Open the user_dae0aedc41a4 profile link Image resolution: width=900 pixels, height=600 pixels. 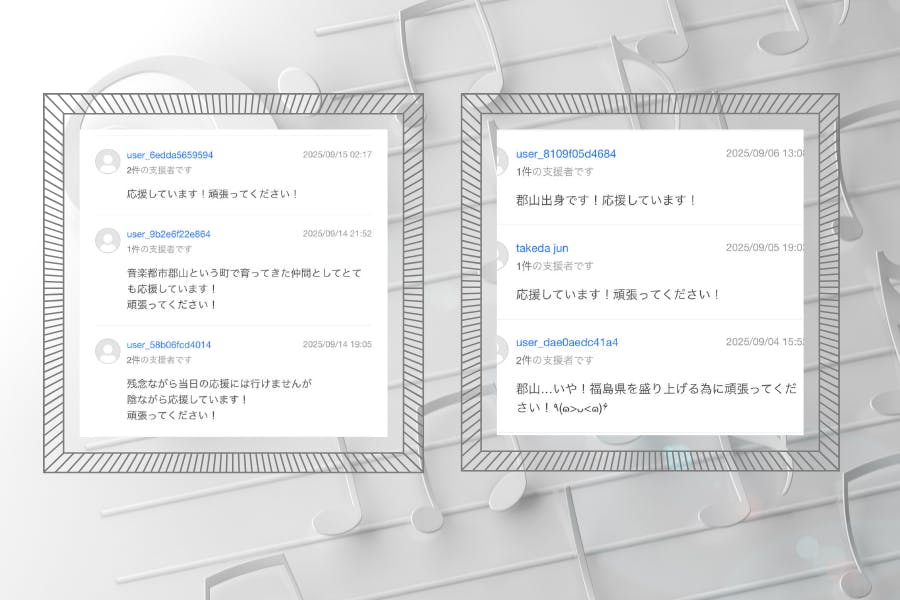[566, 342]
